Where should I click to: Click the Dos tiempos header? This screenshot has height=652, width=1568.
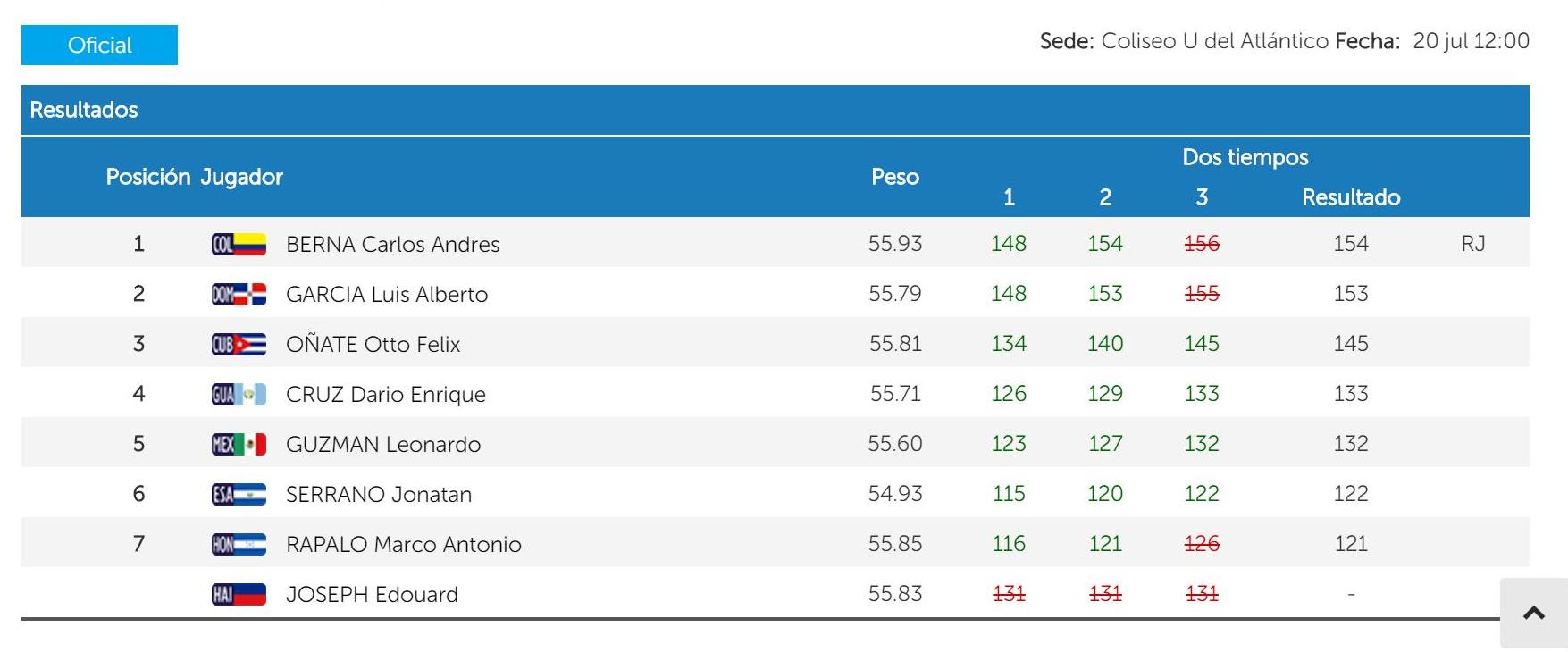(x=1245, y=157)
